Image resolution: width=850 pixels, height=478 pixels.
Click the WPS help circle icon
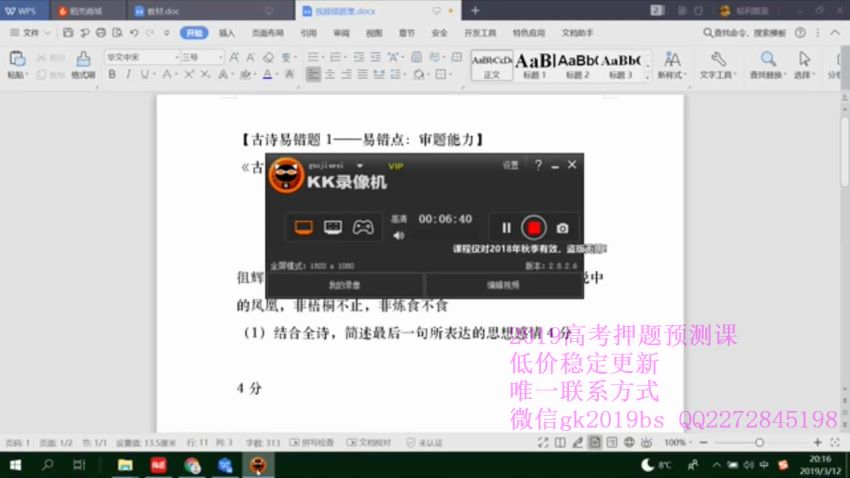(x=800, y=33)
